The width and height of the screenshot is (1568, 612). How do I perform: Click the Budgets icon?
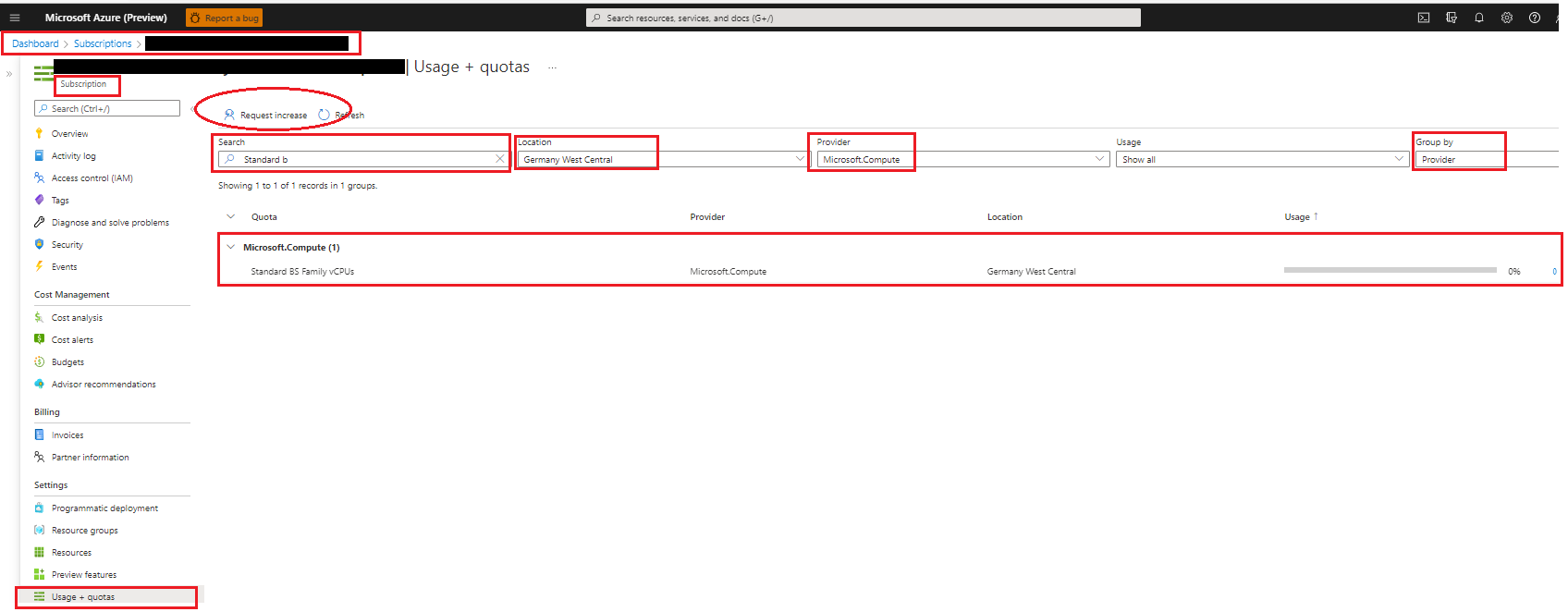(39, 361)
